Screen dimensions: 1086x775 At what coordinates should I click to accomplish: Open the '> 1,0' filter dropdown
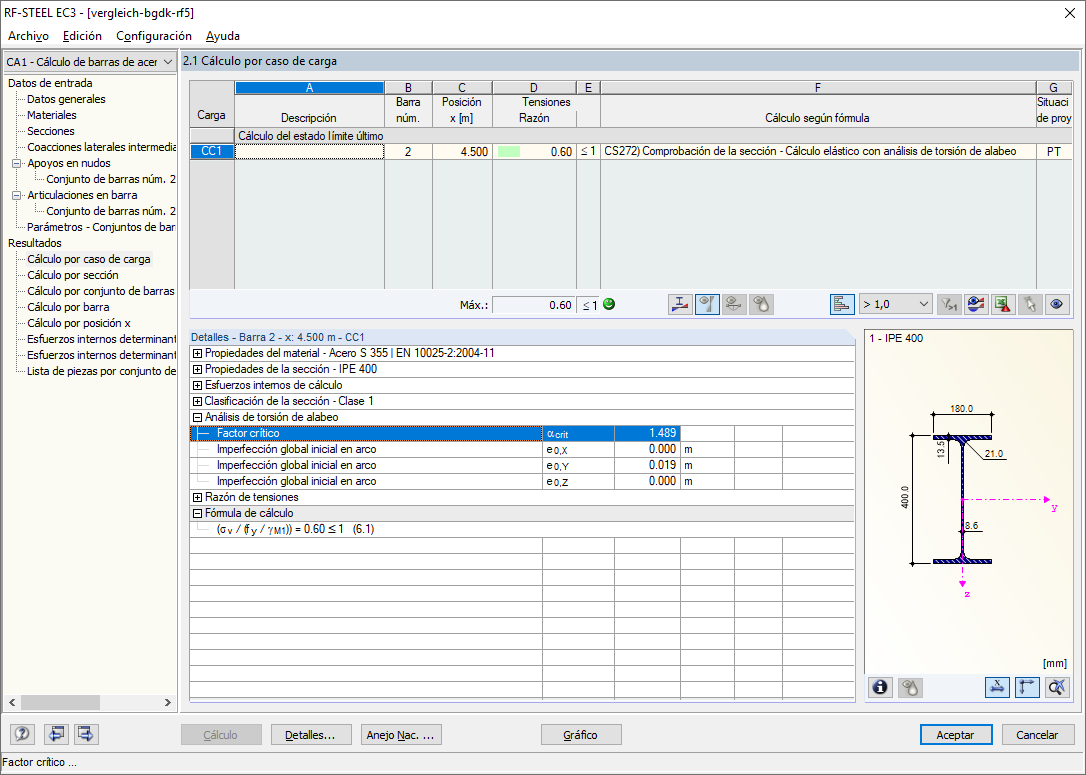pos(896,304)
